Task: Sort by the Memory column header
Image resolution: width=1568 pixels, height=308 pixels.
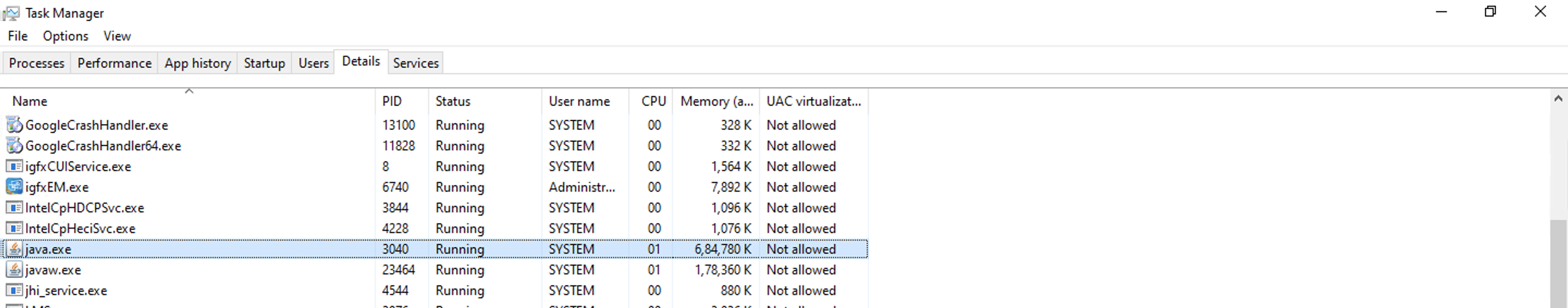Action: (x=716, y=101)
